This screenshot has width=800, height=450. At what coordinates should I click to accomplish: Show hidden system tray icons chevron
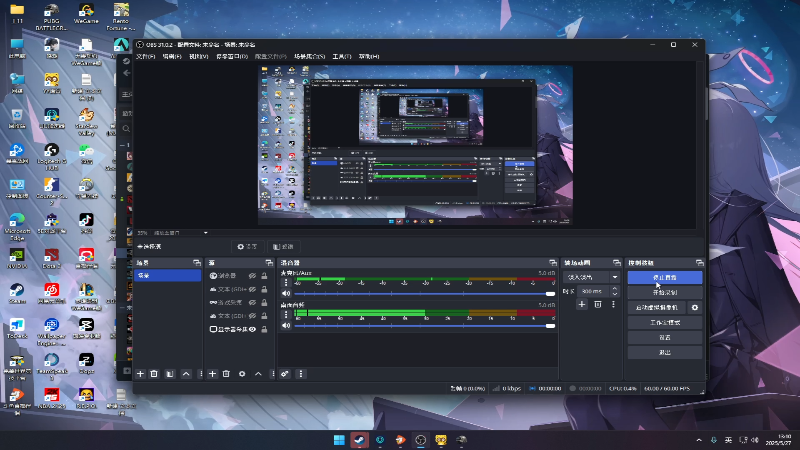click(699, 440)
